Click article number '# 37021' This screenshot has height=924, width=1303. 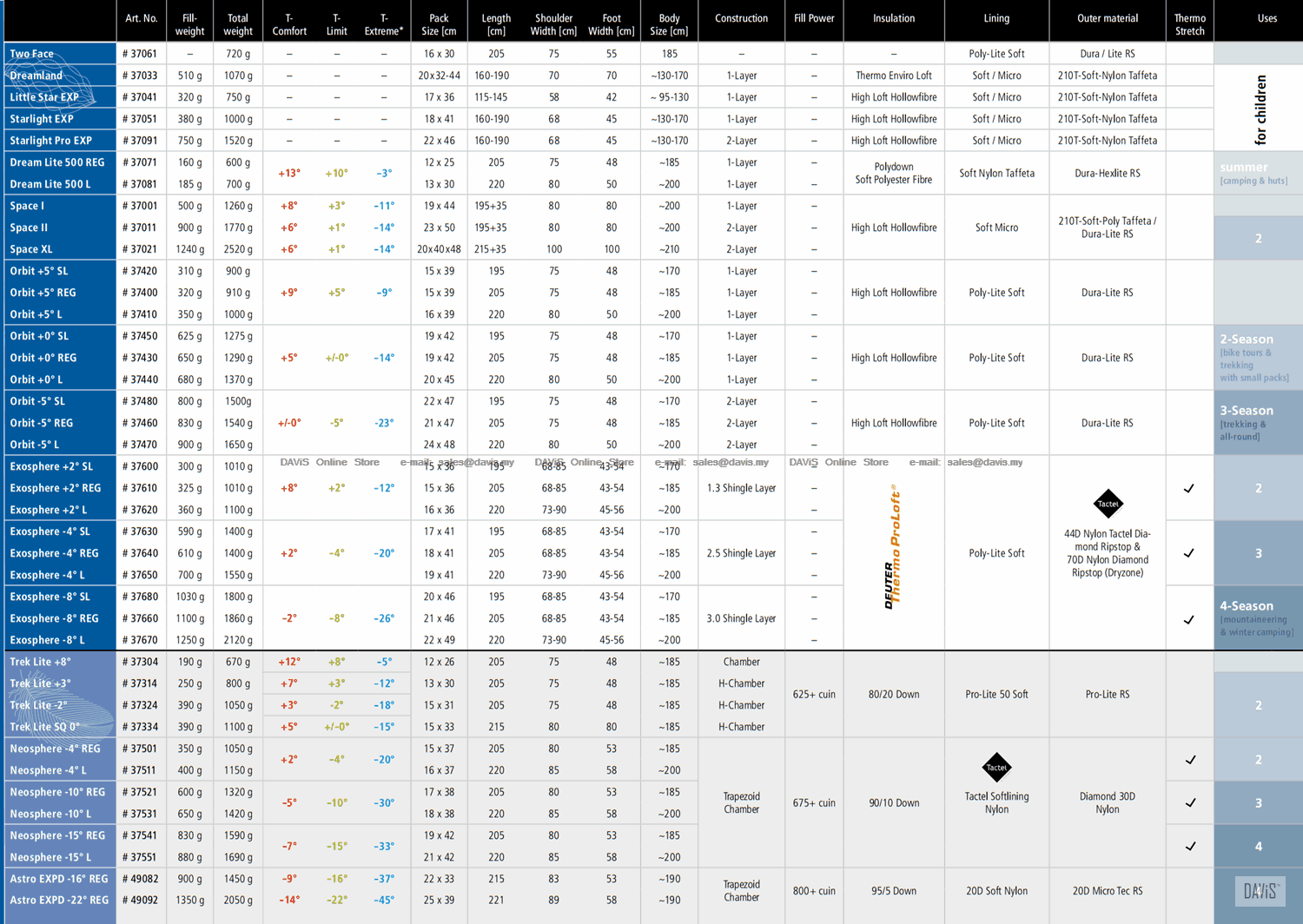coord(140,249)
